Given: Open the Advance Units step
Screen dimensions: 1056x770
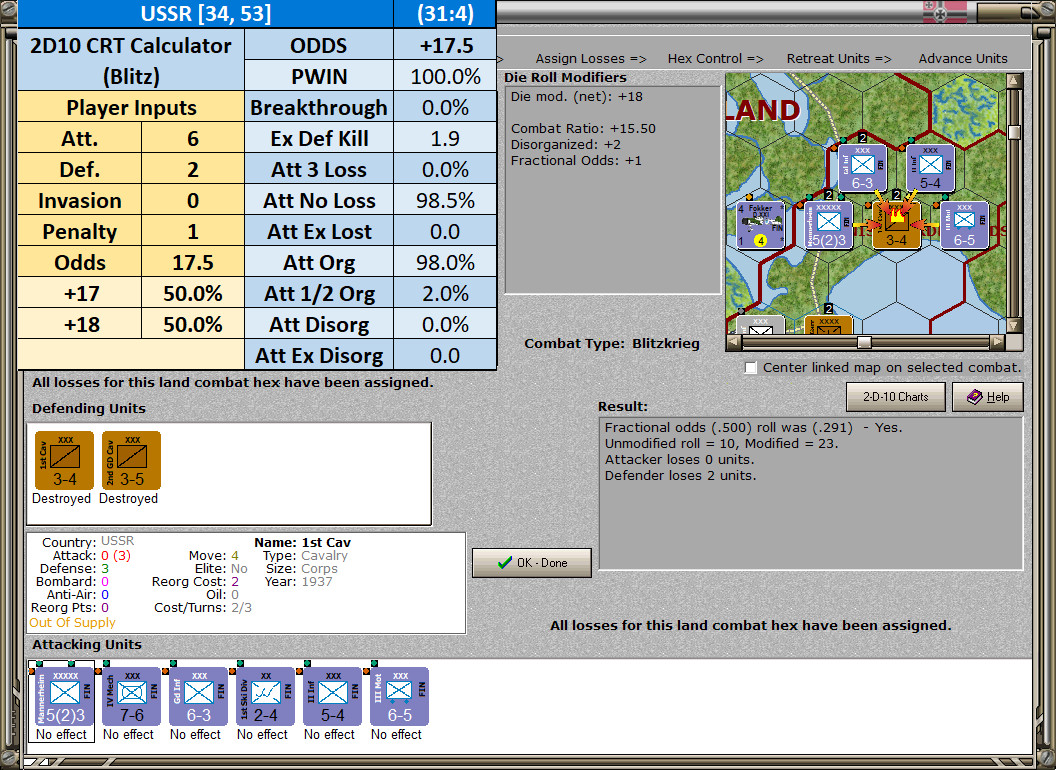Looking at the screenshot, I should point(963,59).
